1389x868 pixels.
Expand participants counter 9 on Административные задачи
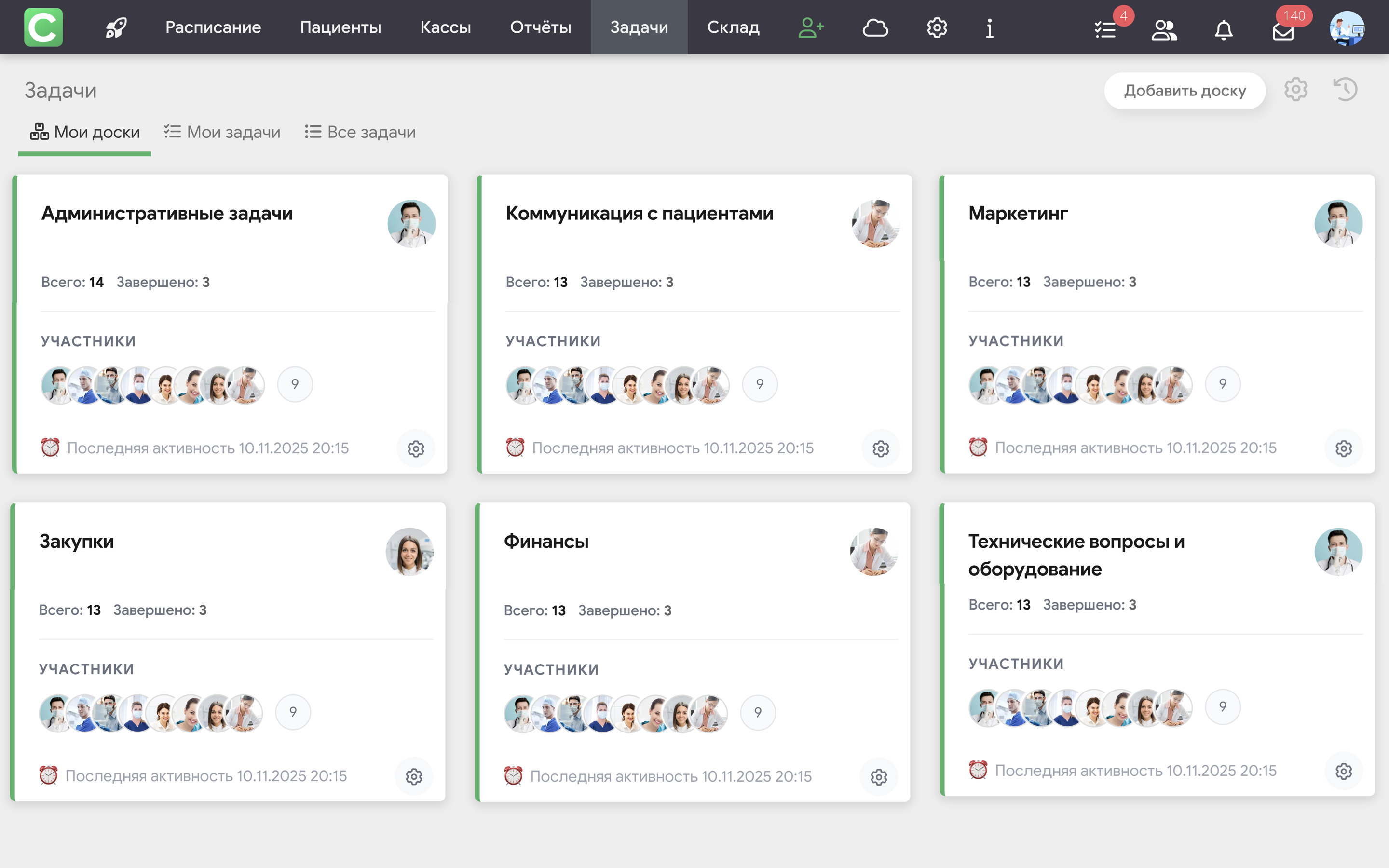pyautogui.click(x=295, y=384)
